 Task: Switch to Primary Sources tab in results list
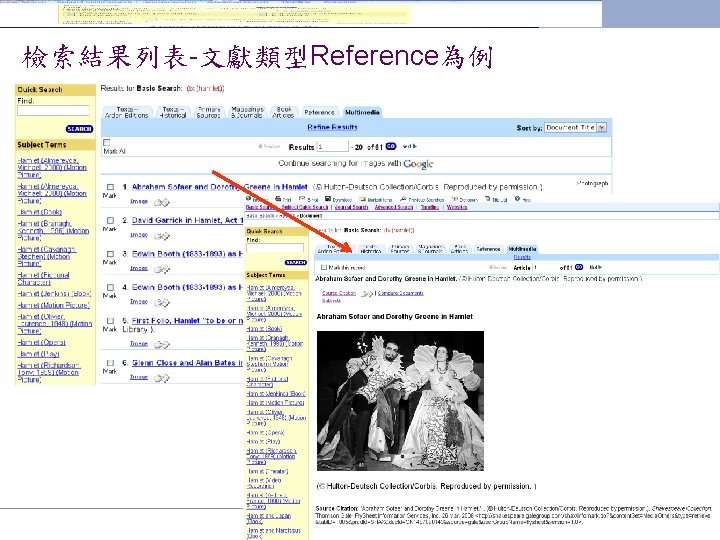tap(209, 112)
